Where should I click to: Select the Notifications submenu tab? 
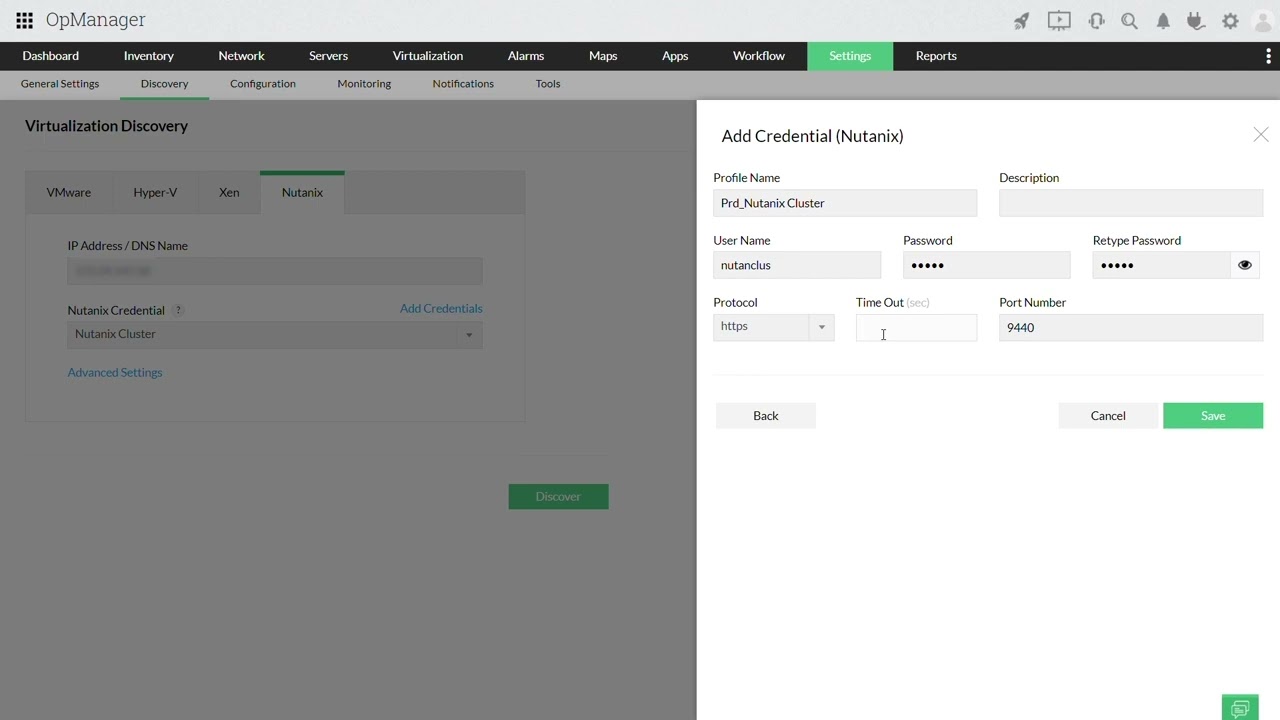(463, 84)
